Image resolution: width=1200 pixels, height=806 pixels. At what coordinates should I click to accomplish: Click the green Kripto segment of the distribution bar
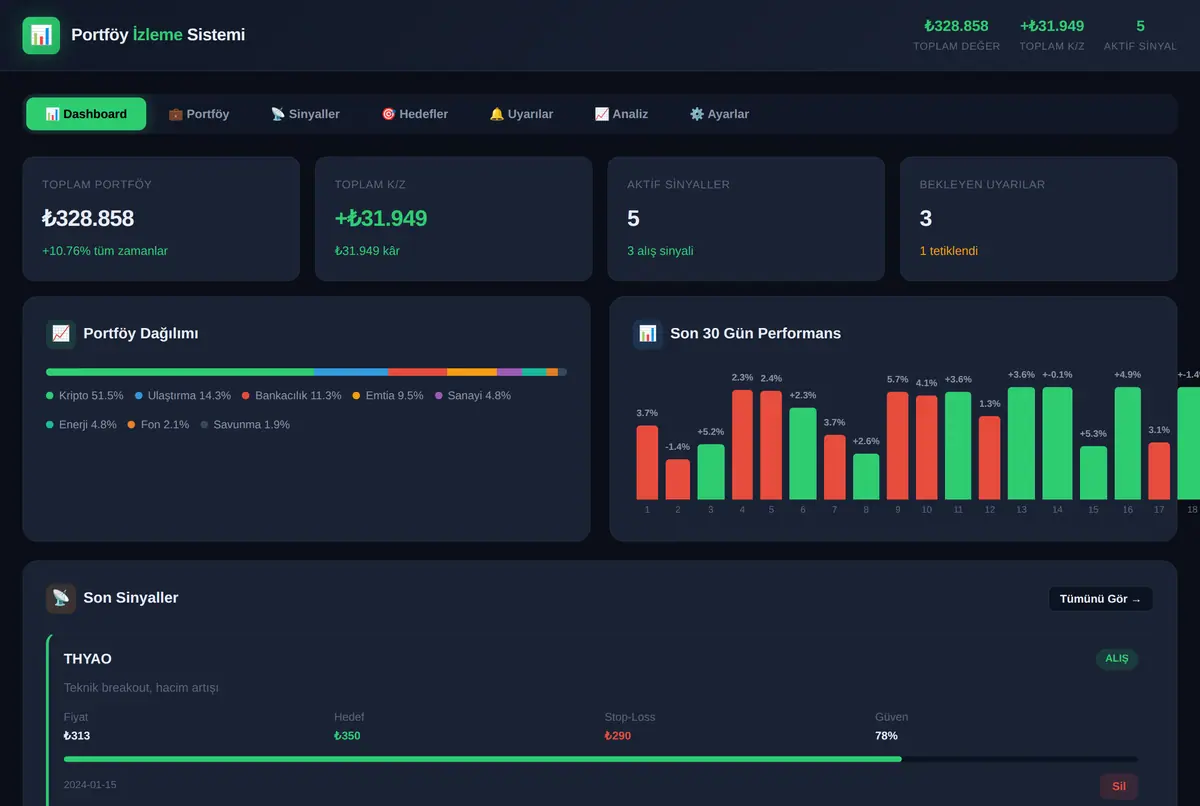coord(180,372)
